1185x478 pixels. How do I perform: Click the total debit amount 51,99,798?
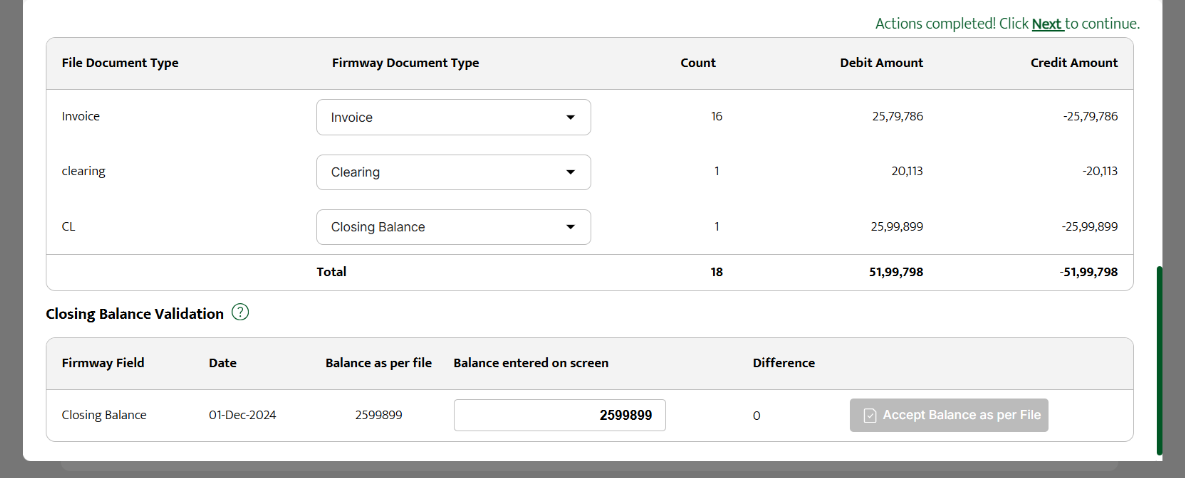896,272
